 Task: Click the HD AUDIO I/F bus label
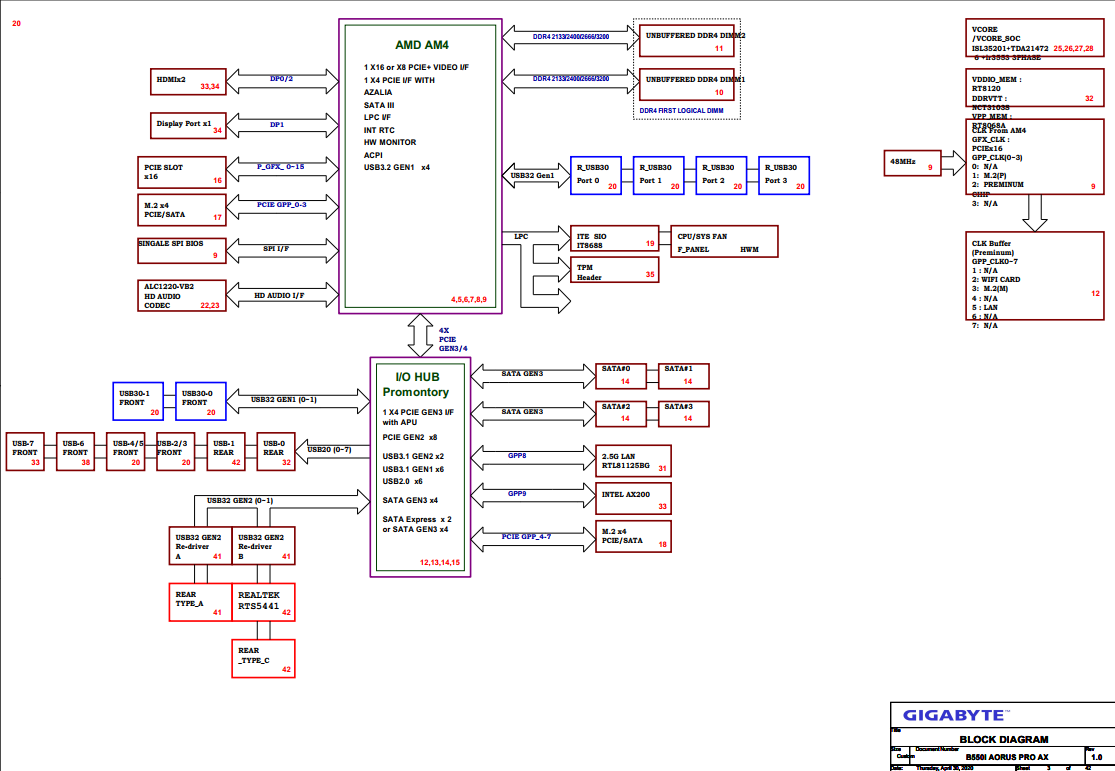(279, 295)
